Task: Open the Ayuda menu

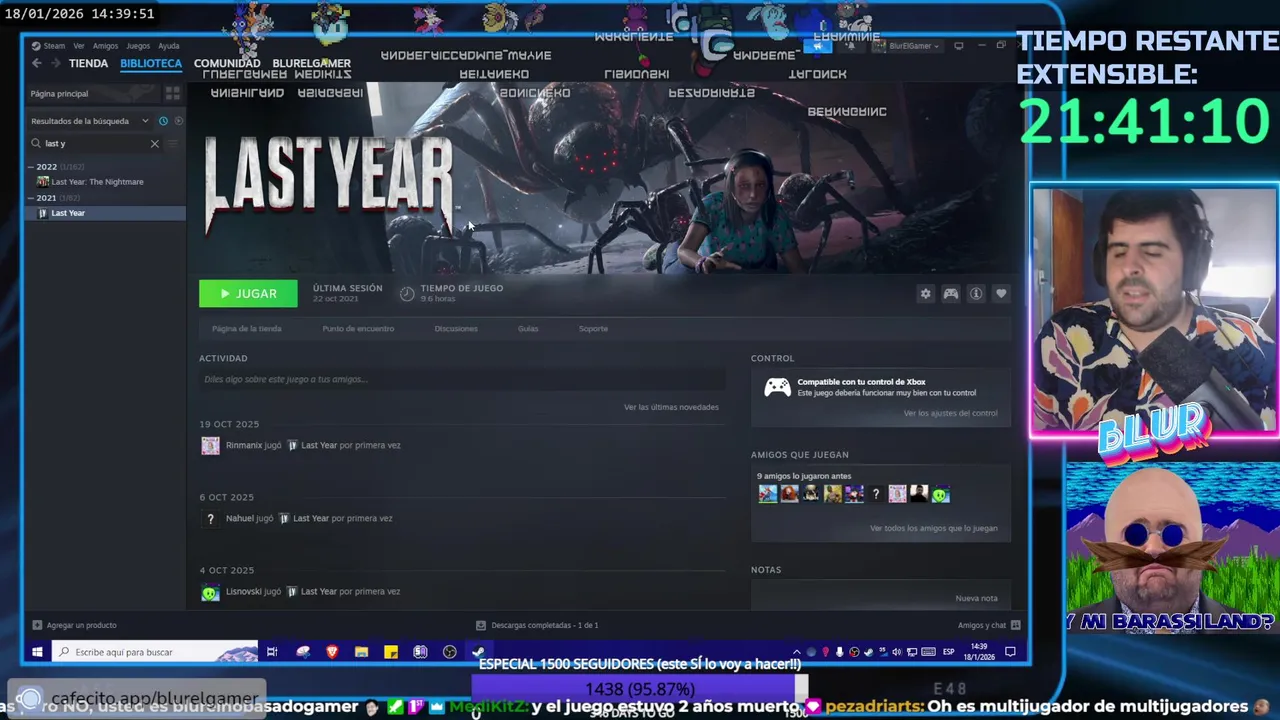Action: click(169, 46)
